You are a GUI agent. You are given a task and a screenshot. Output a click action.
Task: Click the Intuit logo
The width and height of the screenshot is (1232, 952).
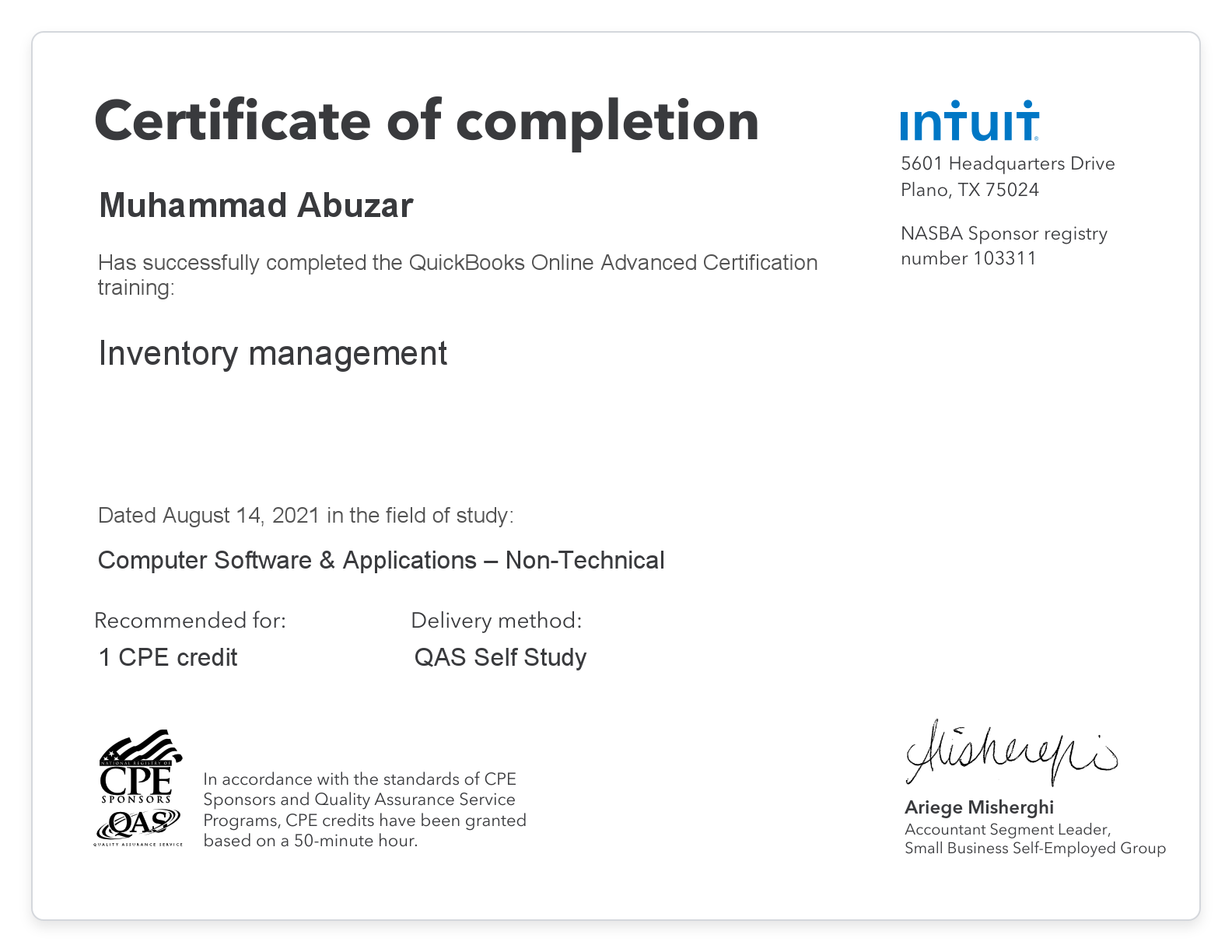click(969, 121)
